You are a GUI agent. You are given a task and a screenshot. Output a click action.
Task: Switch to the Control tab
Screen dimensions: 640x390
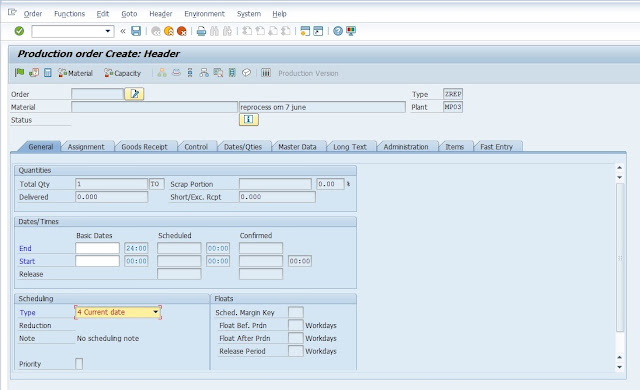pos(196,147)
